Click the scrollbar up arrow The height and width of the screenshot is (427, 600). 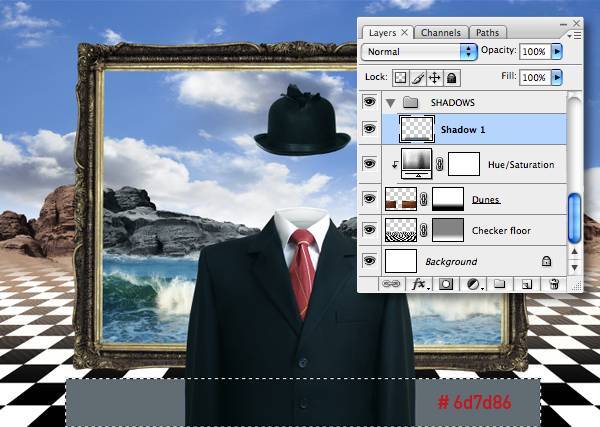(x=574, y=251)
